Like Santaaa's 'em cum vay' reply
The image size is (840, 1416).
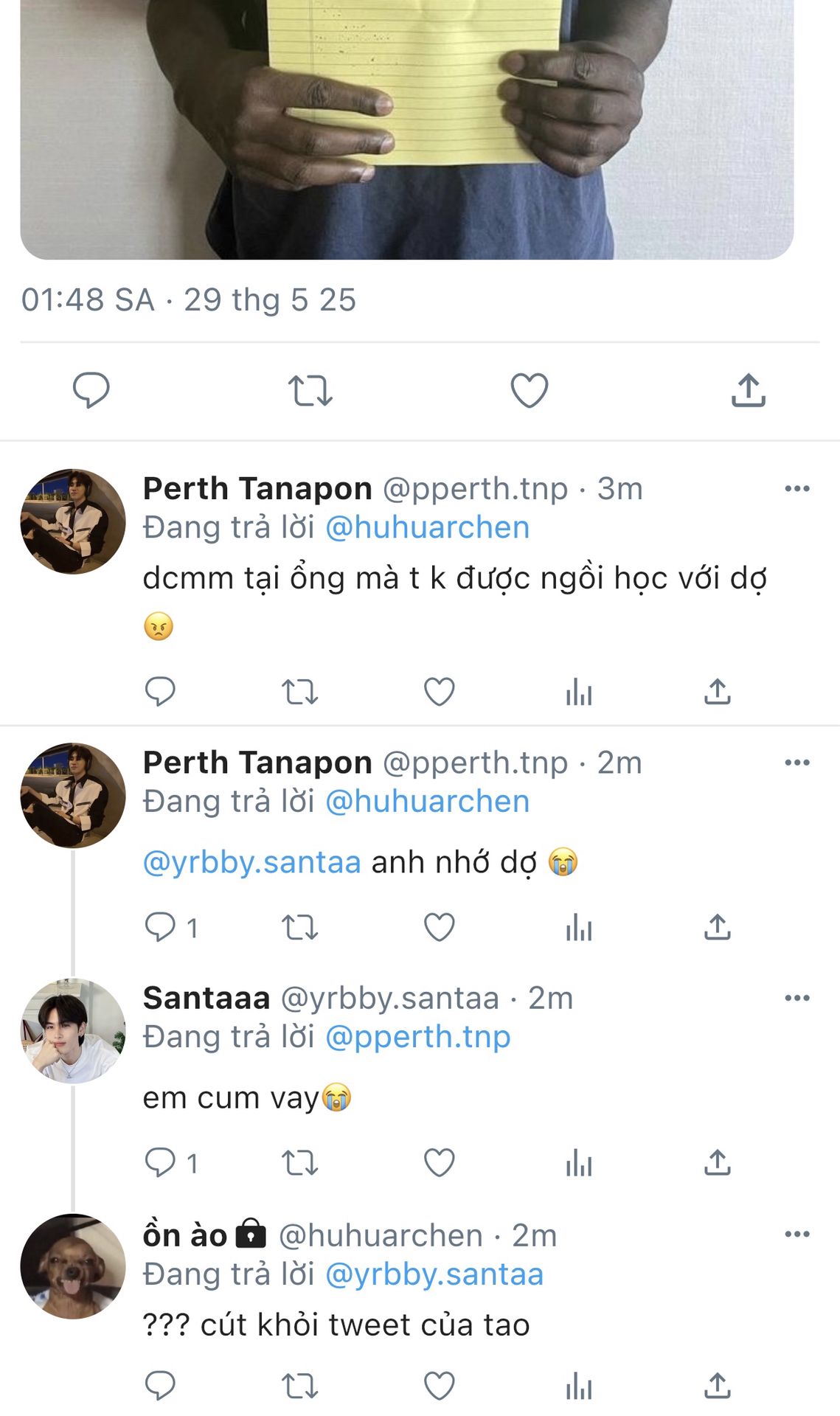click(439, 1163)
